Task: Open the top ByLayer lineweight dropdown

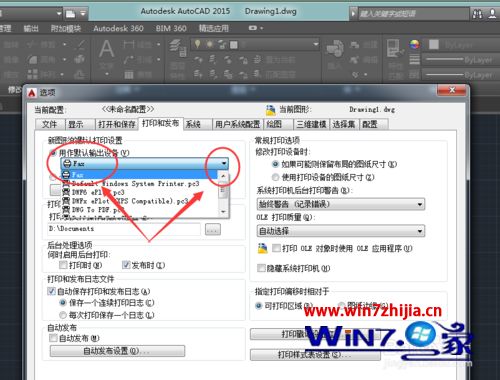Action: tap(461, 60)
